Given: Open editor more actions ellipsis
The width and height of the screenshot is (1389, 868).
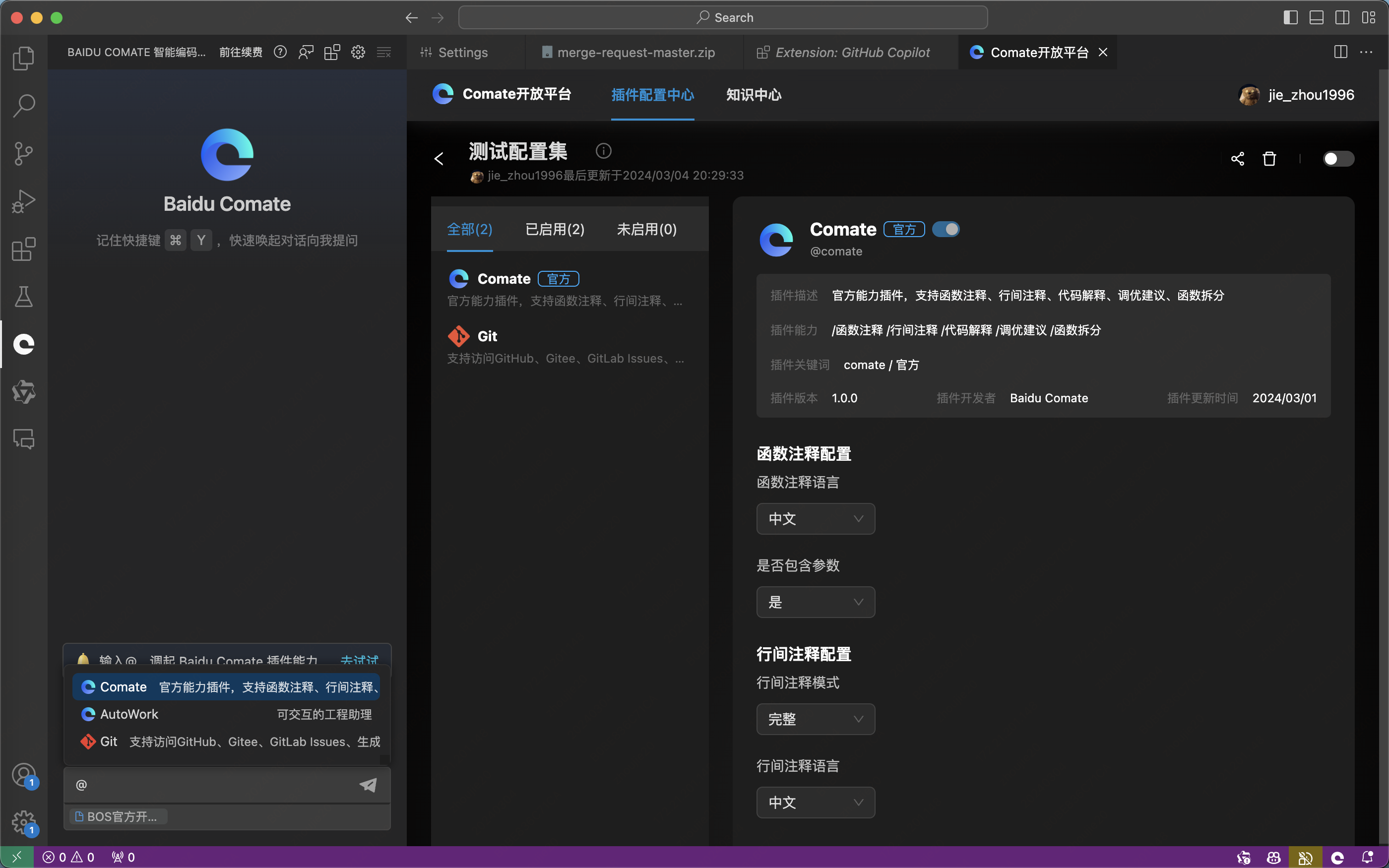Looking at the screenshot, I should pyautogui.click(x=1366, y=52).
